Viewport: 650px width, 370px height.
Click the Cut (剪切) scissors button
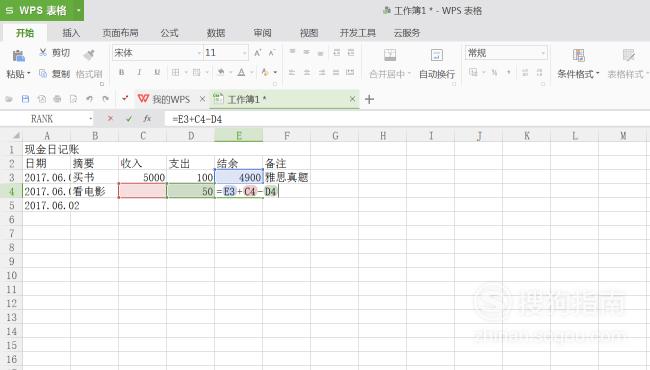point(54,53)
